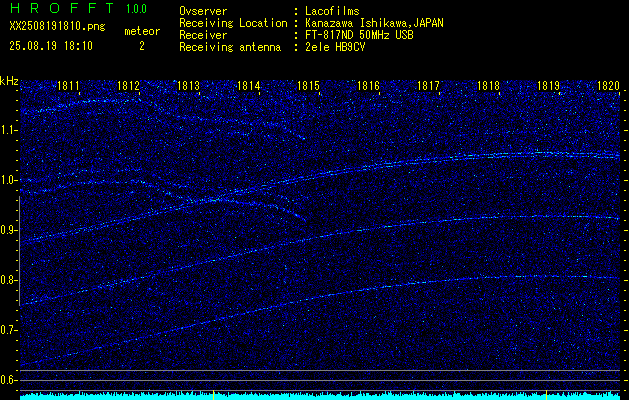
Task: Click the 2ele HB9CV antenna text
Action: pyautogui.click(x=335, y=47)
